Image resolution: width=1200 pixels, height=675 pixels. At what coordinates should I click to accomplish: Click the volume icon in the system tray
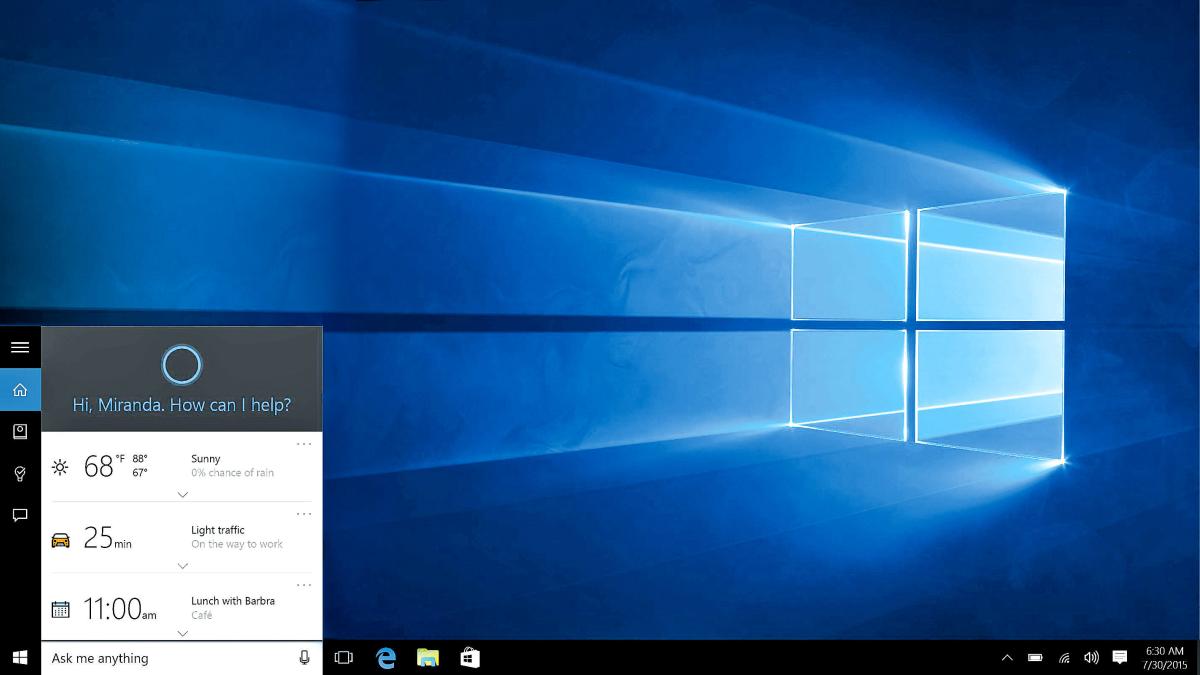coord(1090,659)
